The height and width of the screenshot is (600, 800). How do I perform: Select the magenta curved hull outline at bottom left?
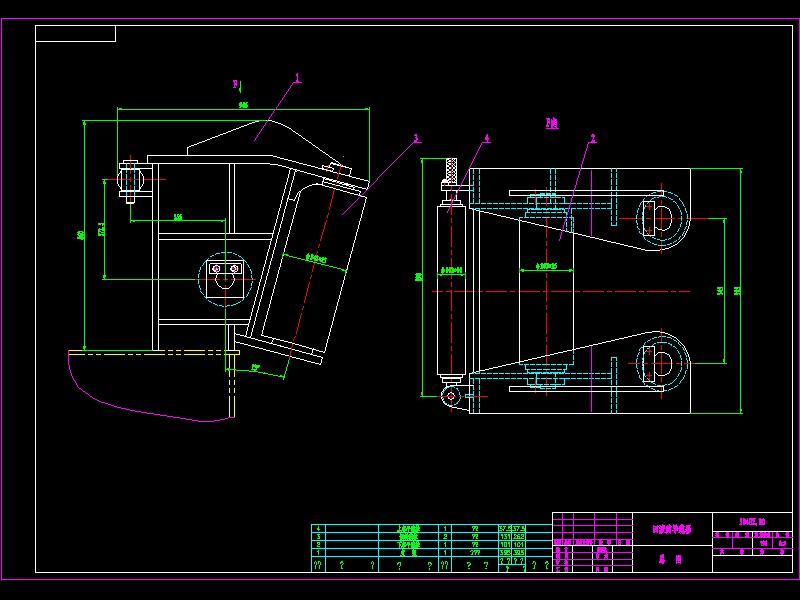pyautogui.click(x=152, y=386)
